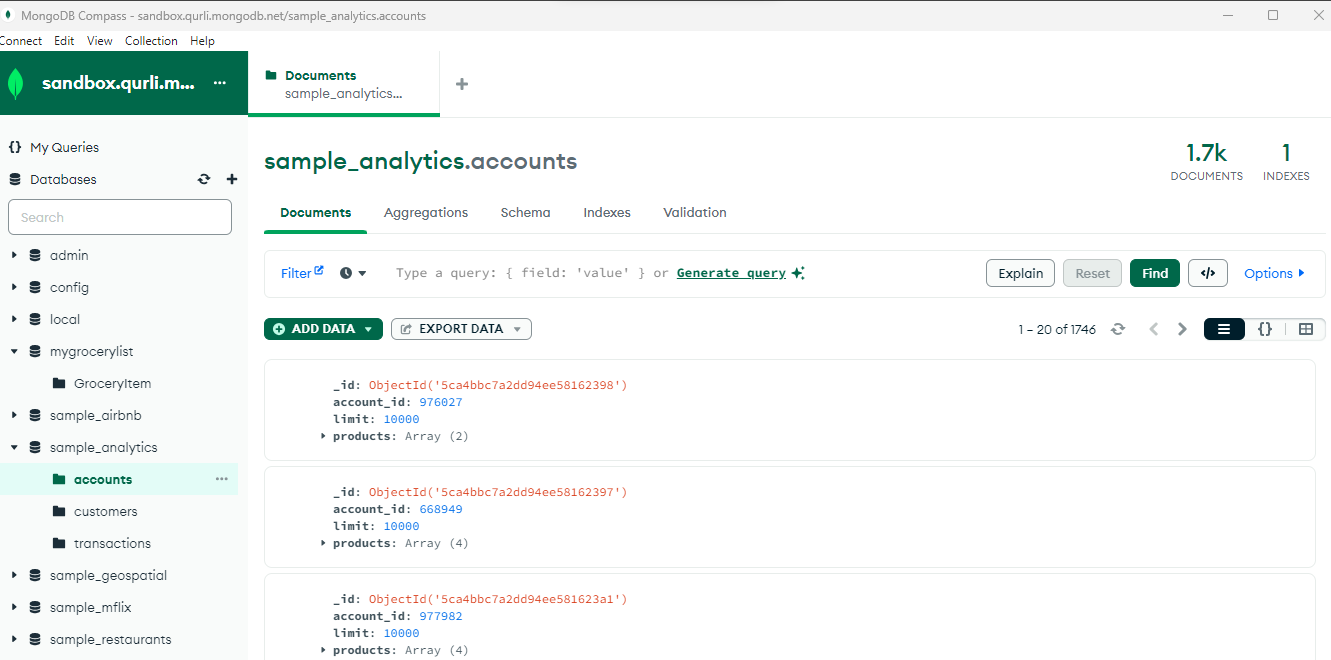Click the Generate query sparkle icon

(x=798, y=273)
